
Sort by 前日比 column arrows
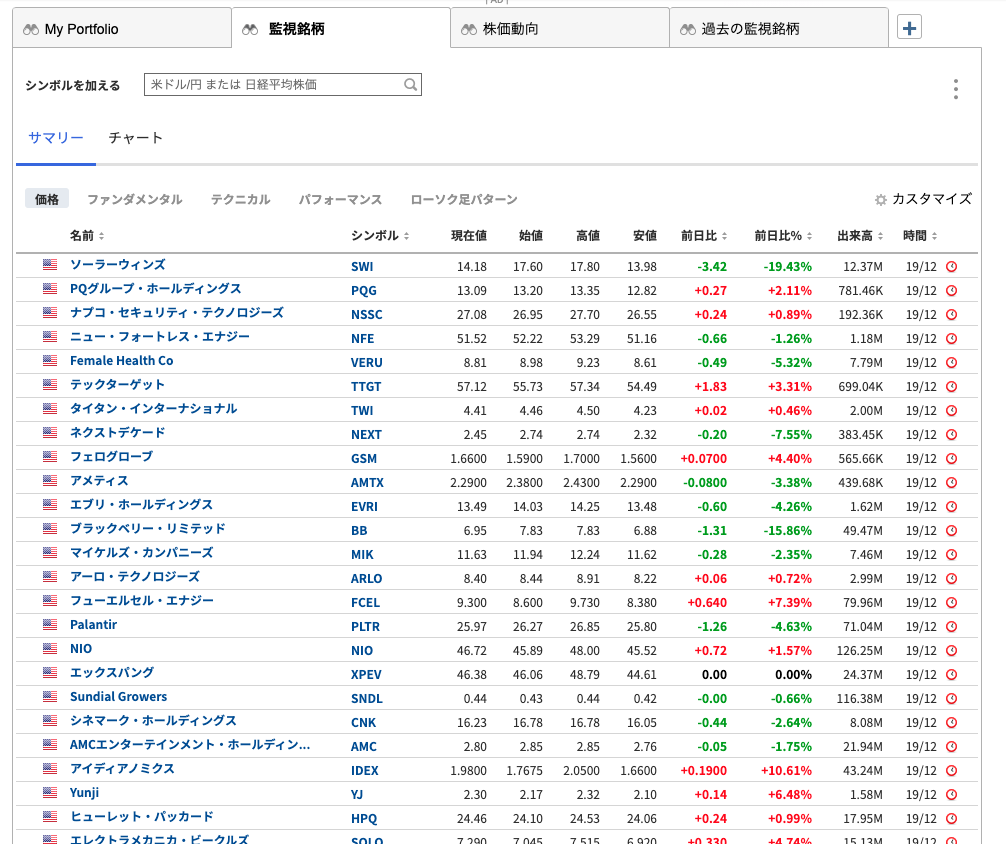click(724, 236)
